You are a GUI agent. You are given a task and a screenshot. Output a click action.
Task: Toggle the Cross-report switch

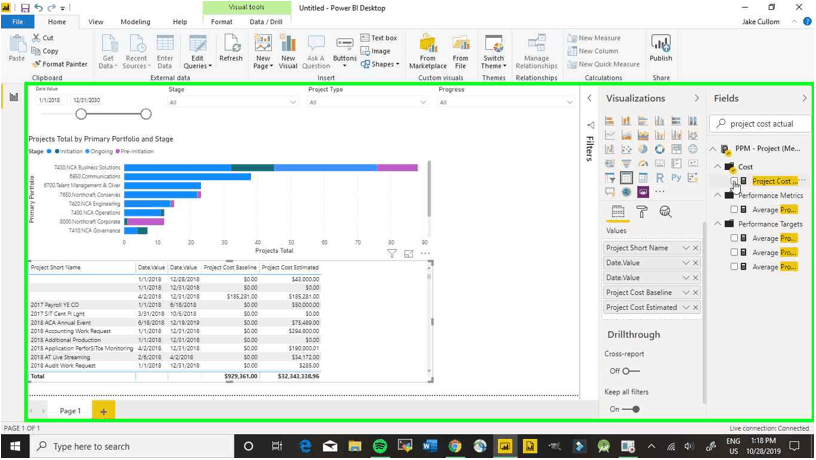630,371
